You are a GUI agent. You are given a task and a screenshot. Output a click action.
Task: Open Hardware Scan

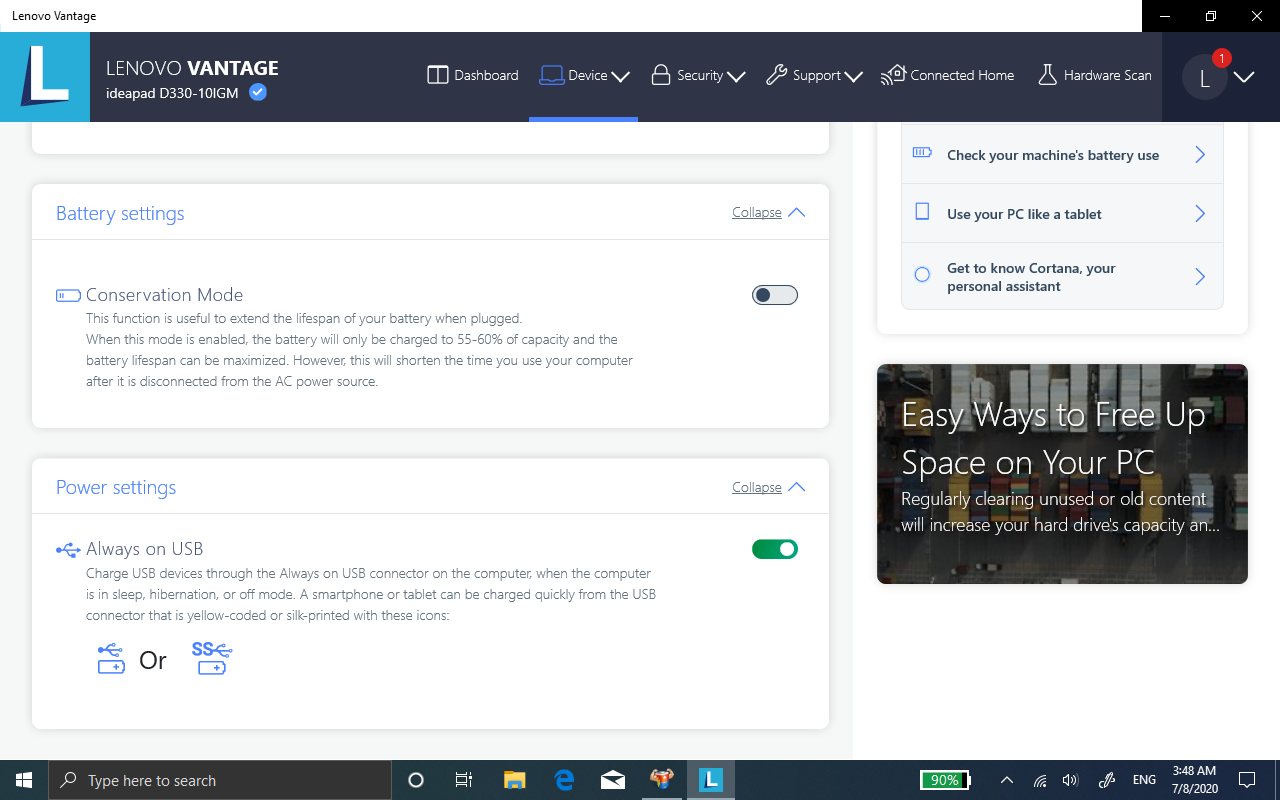[1094, 75]
